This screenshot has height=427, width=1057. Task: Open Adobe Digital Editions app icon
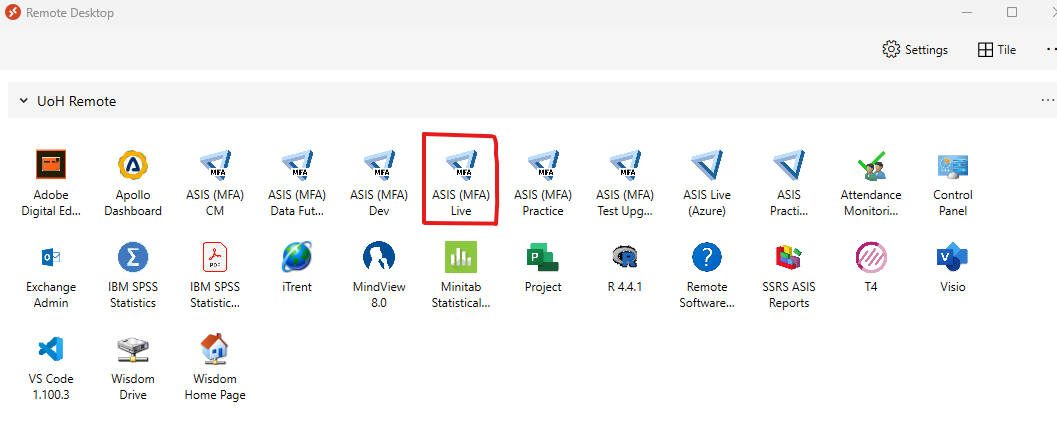click(51, 166)
